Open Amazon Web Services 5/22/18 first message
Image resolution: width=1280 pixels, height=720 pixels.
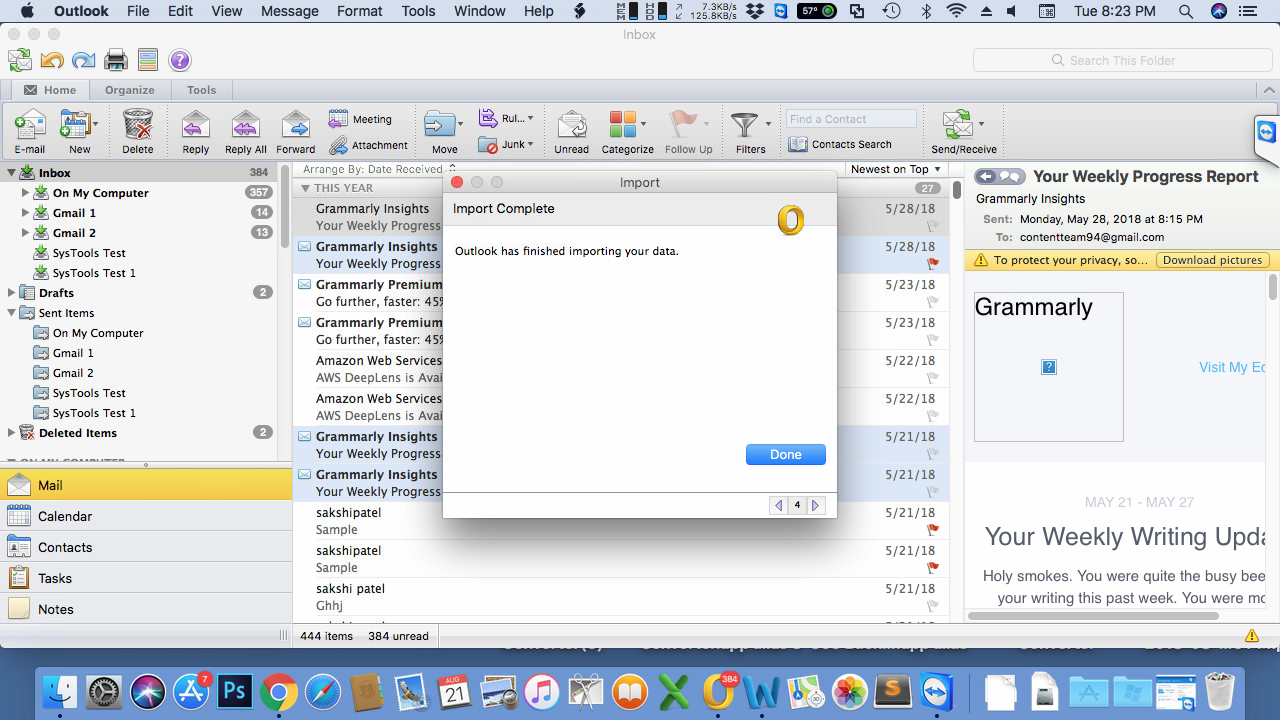[x=620, y=369]
